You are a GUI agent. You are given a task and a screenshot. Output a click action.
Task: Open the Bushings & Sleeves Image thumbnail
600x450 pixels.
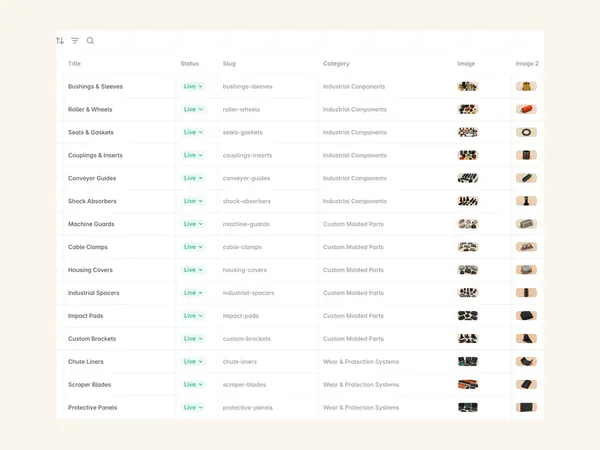[468, 86]
